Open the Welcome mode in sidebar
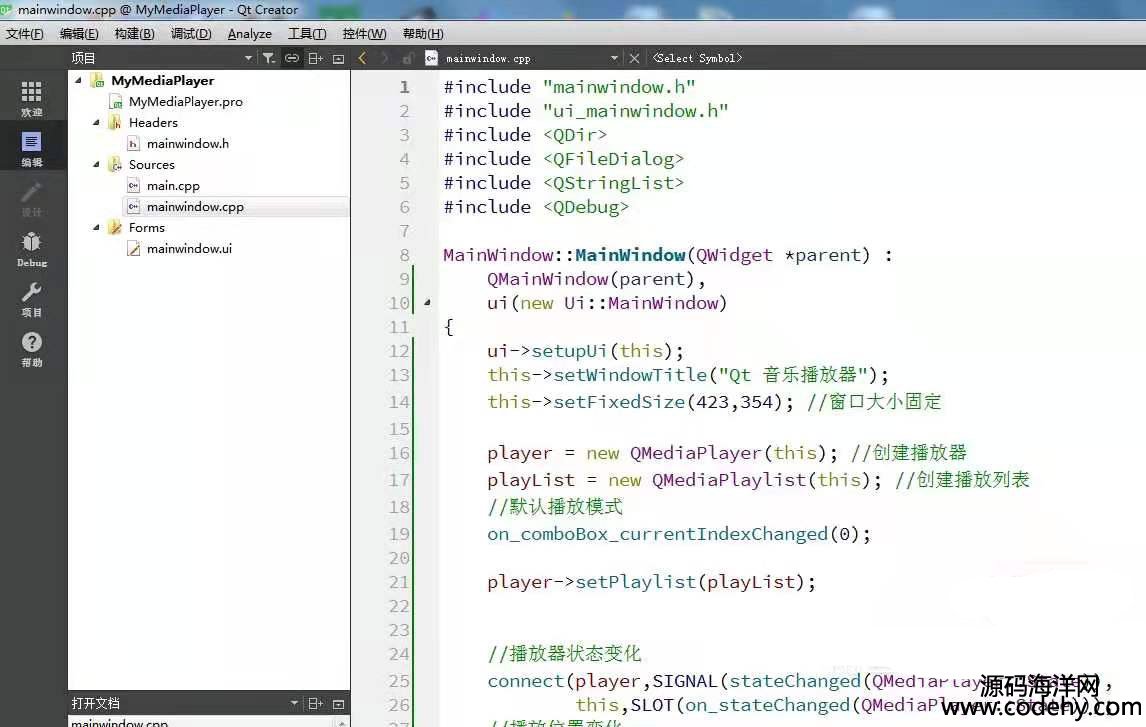1146x727 pixels. (x=31, y=98)
